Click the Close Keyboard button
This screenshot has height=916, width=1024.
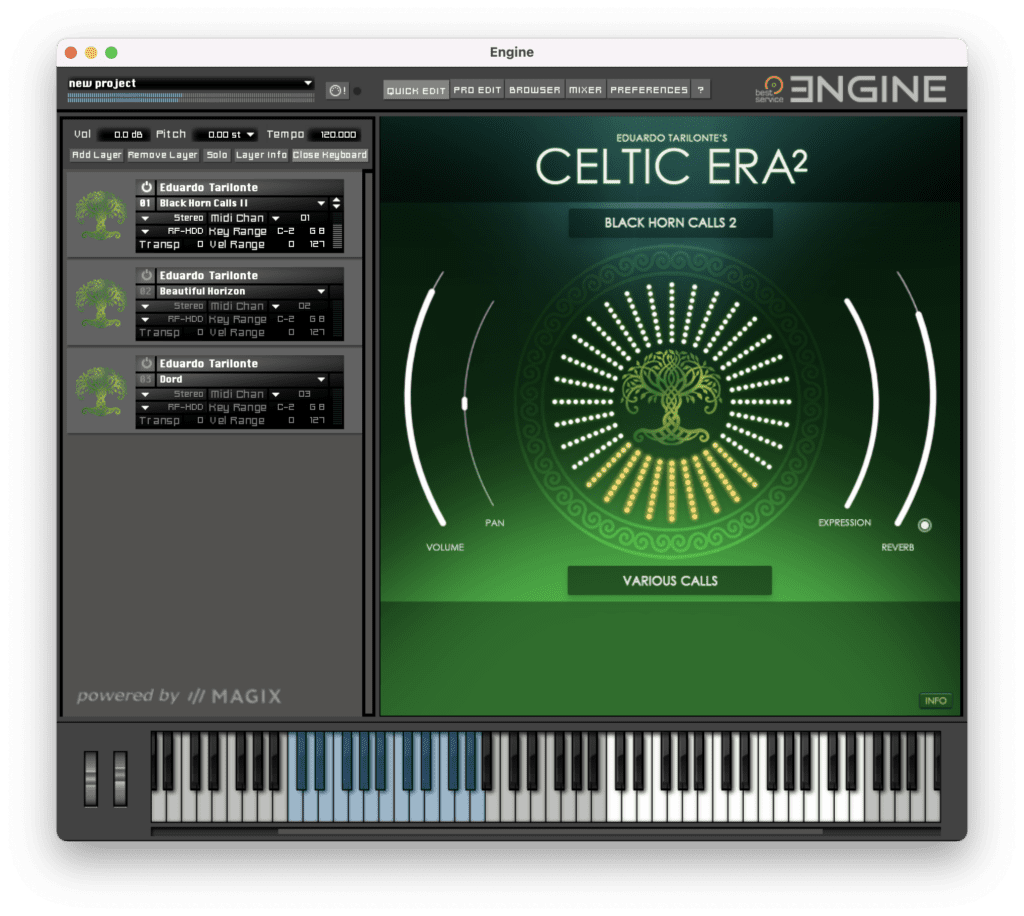330,155
